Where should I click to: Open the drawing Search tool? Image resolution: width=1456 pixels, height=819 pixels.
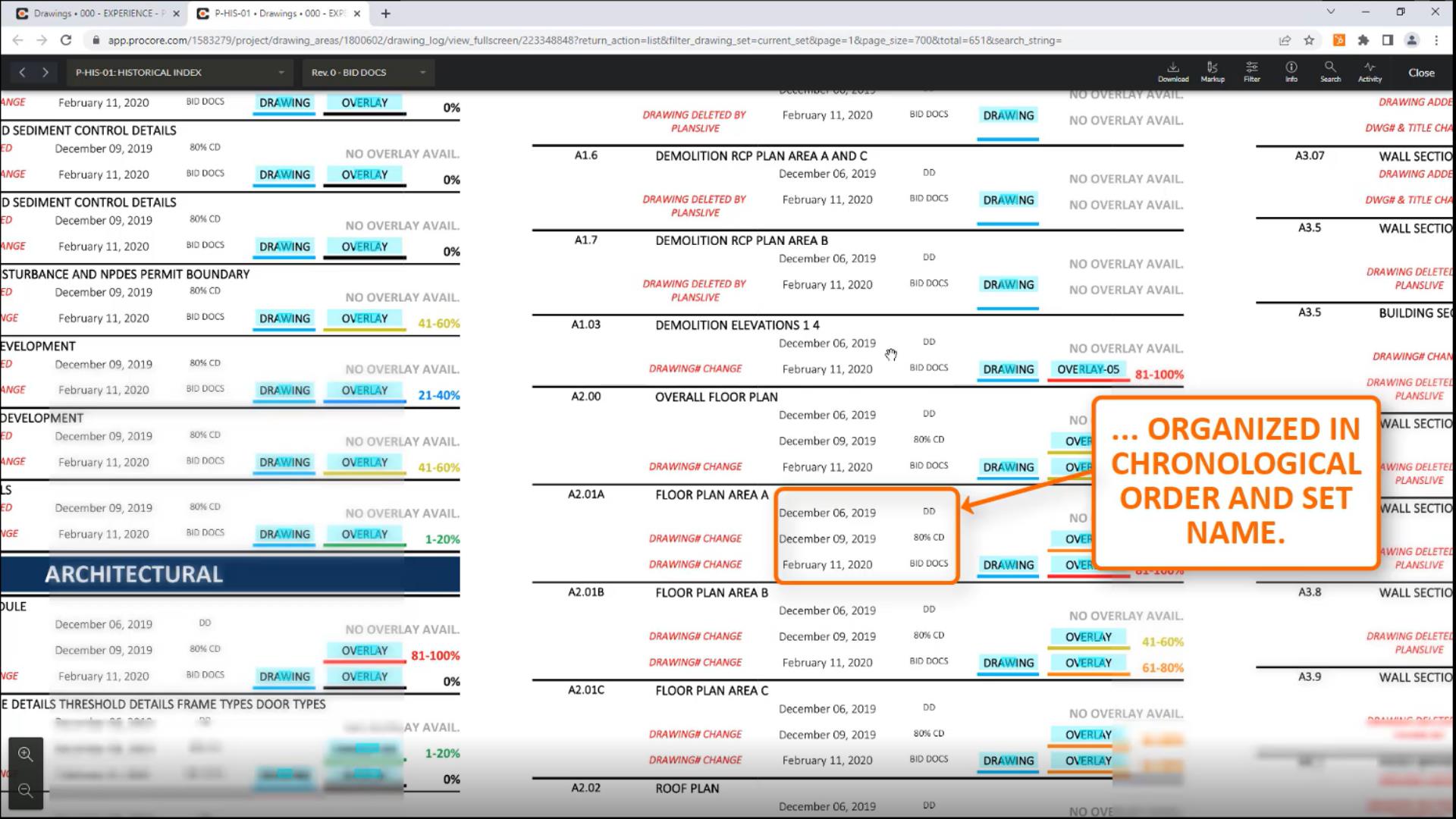pos(1330,71)
